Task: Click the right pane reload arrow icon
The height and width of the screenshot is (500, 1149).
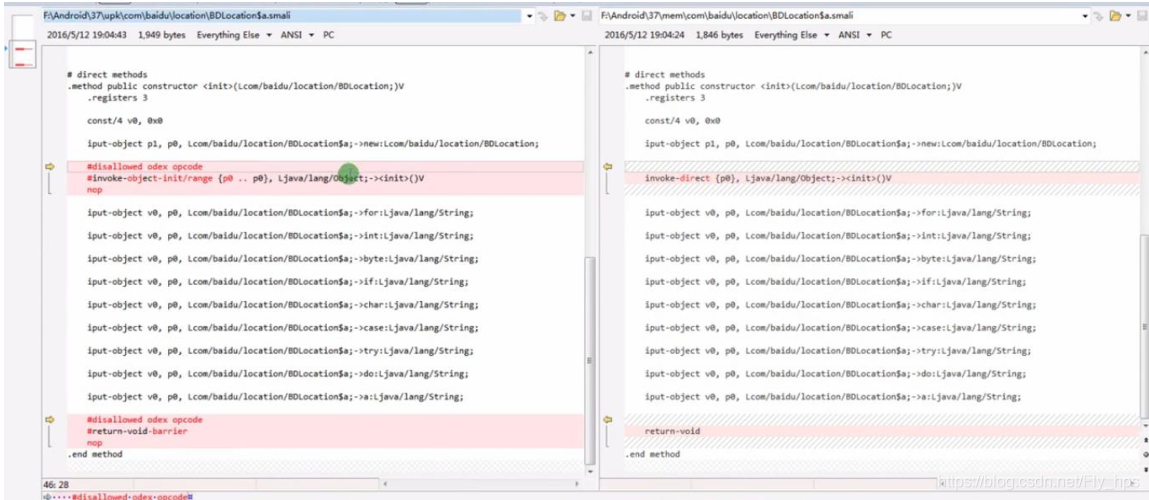Action: [x=1100, y=15]
